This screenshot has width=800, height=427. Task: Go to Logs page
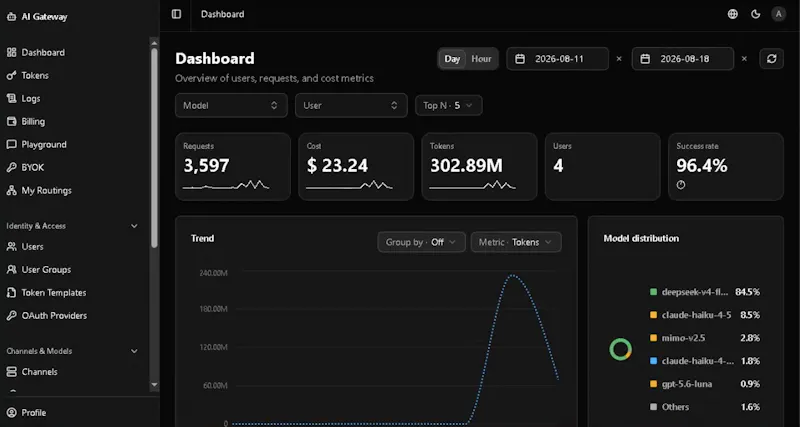point(31,98)
